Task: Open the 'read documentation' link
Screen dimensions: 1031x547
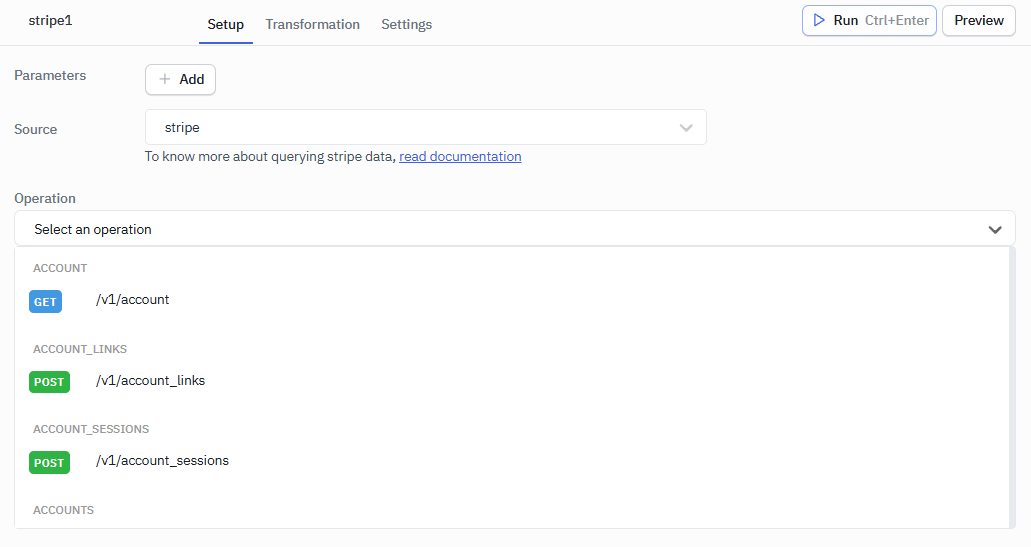Action: tap(460, 156)
